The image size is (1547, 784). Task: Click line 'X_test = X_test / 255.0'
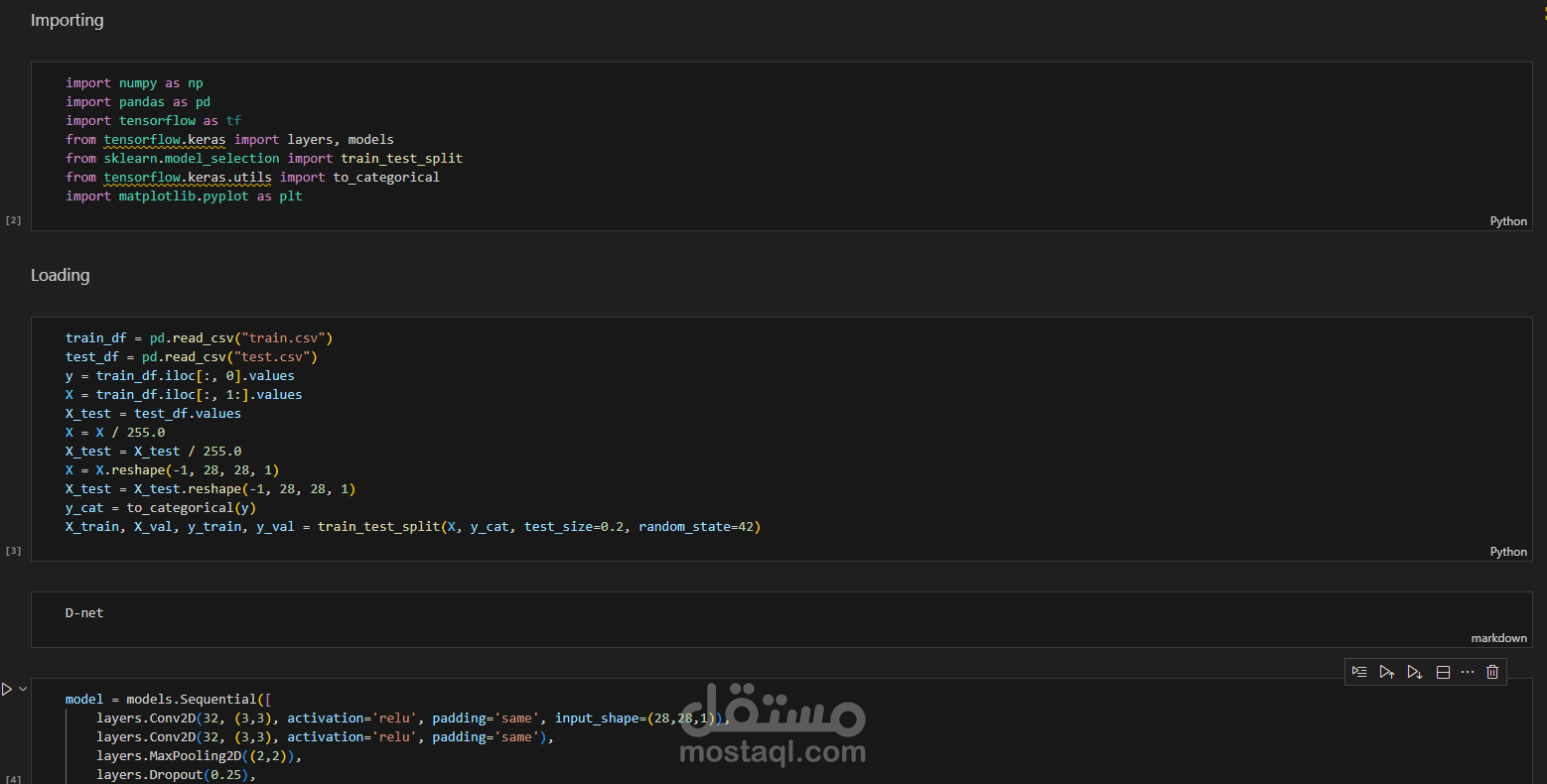[x=153, y=452]
